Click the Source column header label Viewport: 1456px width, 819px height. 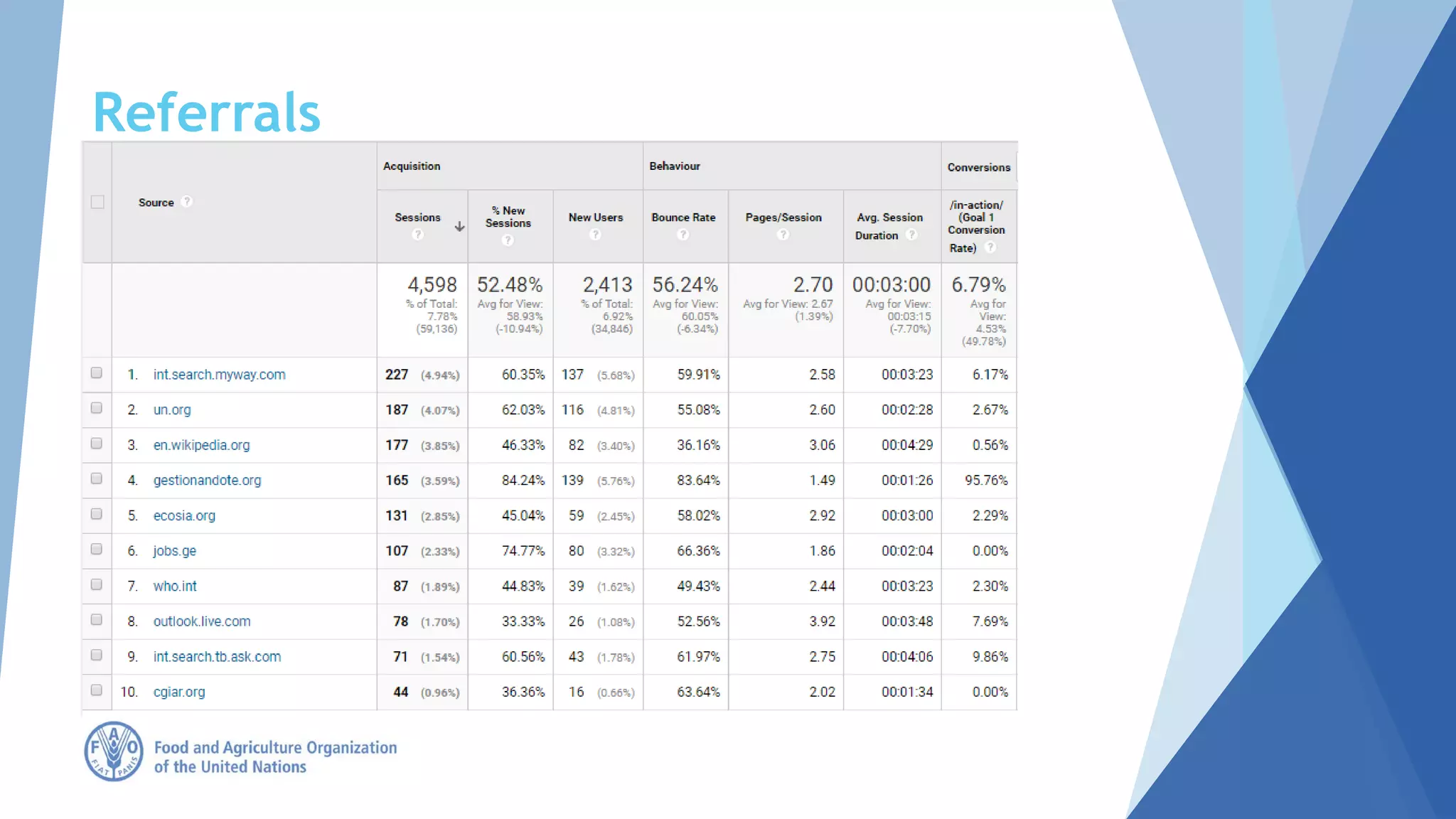[x=156, y=203]
